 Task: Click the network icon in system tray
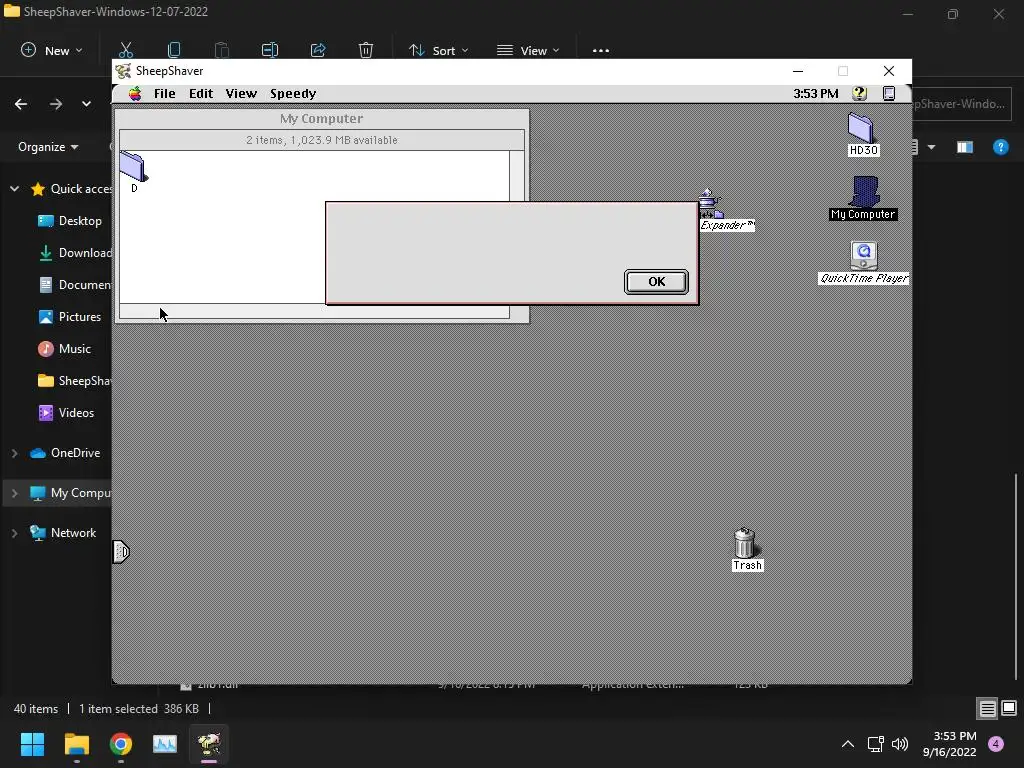click(x=875, y=744)
